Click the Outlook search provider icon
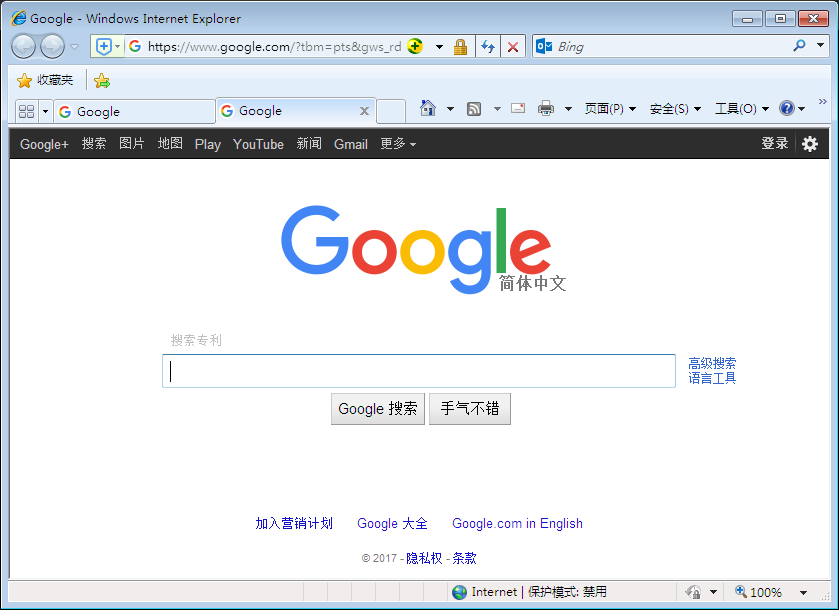The height and width of the screenshot is (610, 839). [544, 47]
